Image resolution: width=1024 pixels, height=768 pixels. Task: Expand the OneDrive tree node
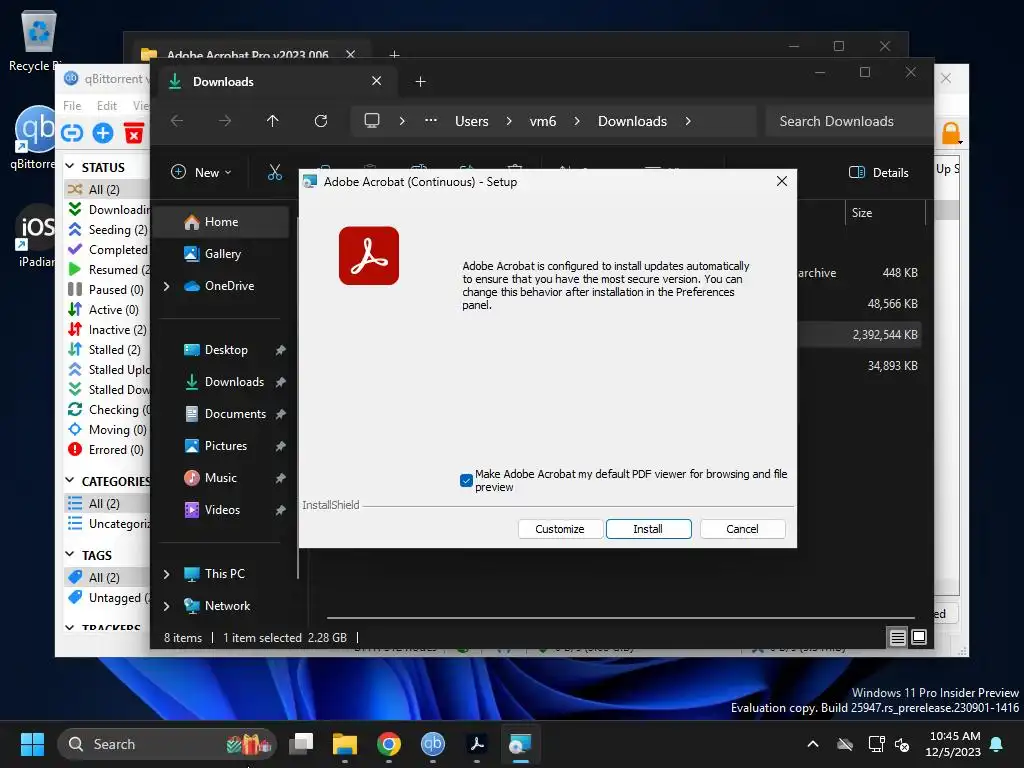pyautogui.click(x=167, y=286)
